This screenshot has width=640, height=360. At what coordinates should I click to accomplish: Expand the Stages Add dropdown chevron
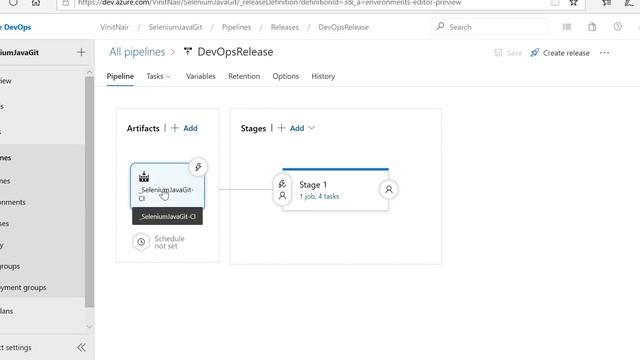(x=311, y=128)
